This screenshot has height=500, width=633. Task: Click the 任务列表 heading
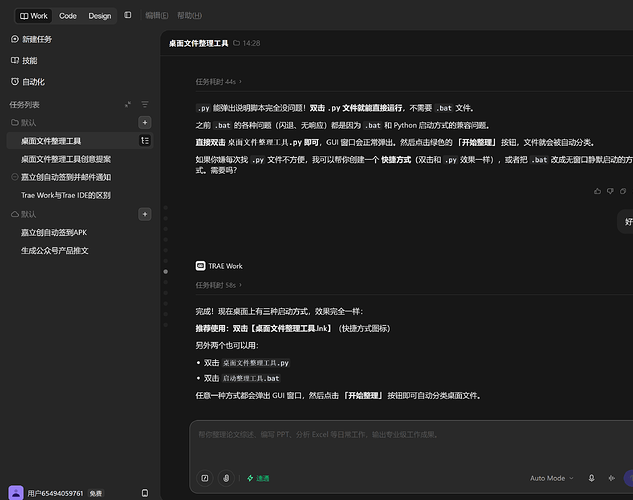(x=25, y=105)
